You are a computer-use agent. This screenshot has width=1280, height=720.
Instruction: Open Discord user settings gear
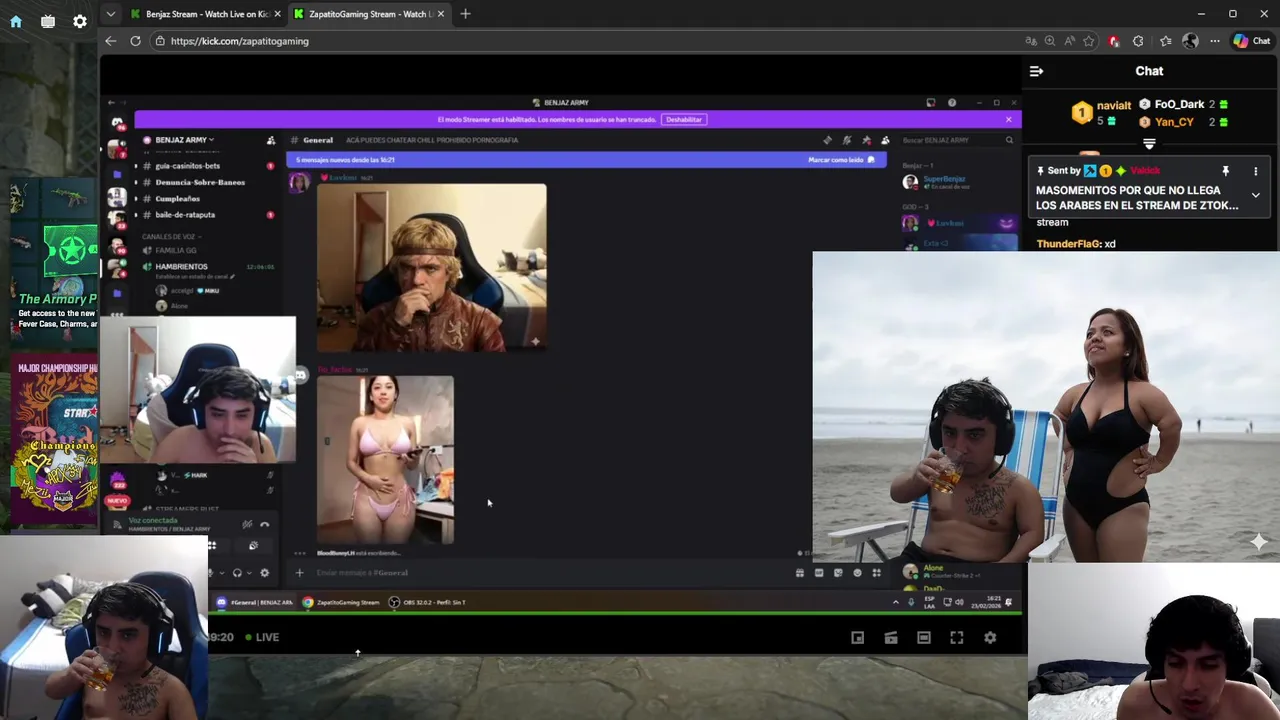pyautogui.click(x=264, y=573)
